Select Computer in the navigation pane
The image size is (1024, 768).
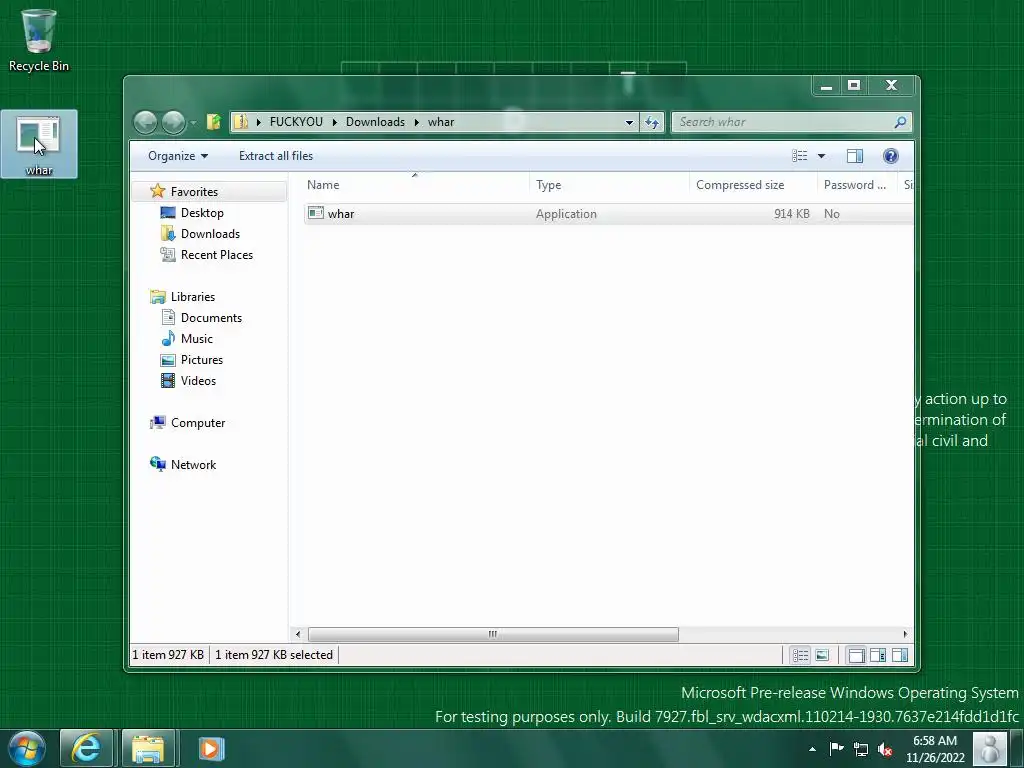(198, 423)
